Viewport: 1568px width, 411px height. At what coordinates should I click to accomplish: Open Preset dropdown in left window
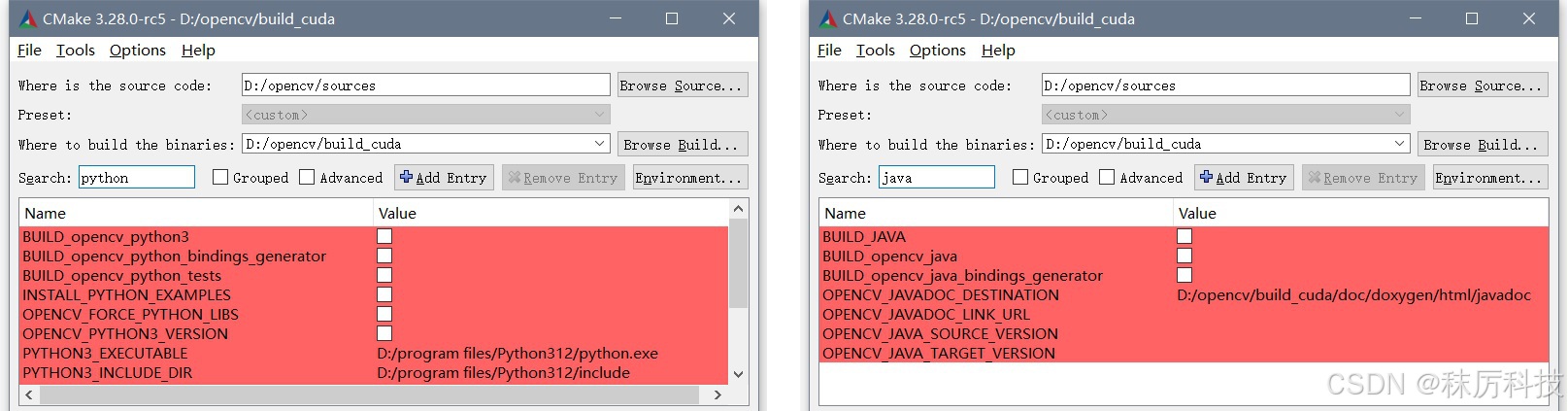(425, 115)
